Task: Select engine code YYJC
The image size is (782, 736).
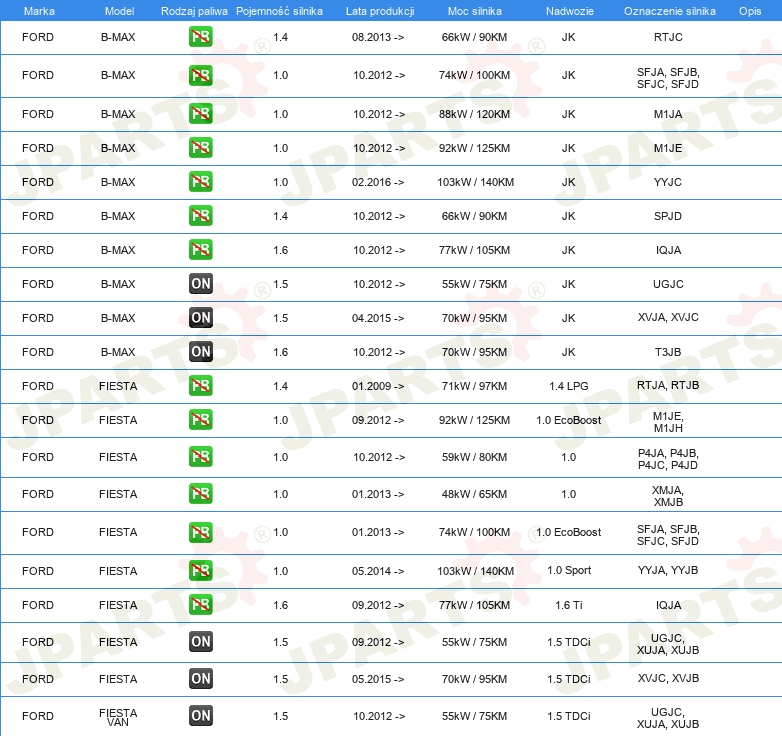Action: click(667, 182)
